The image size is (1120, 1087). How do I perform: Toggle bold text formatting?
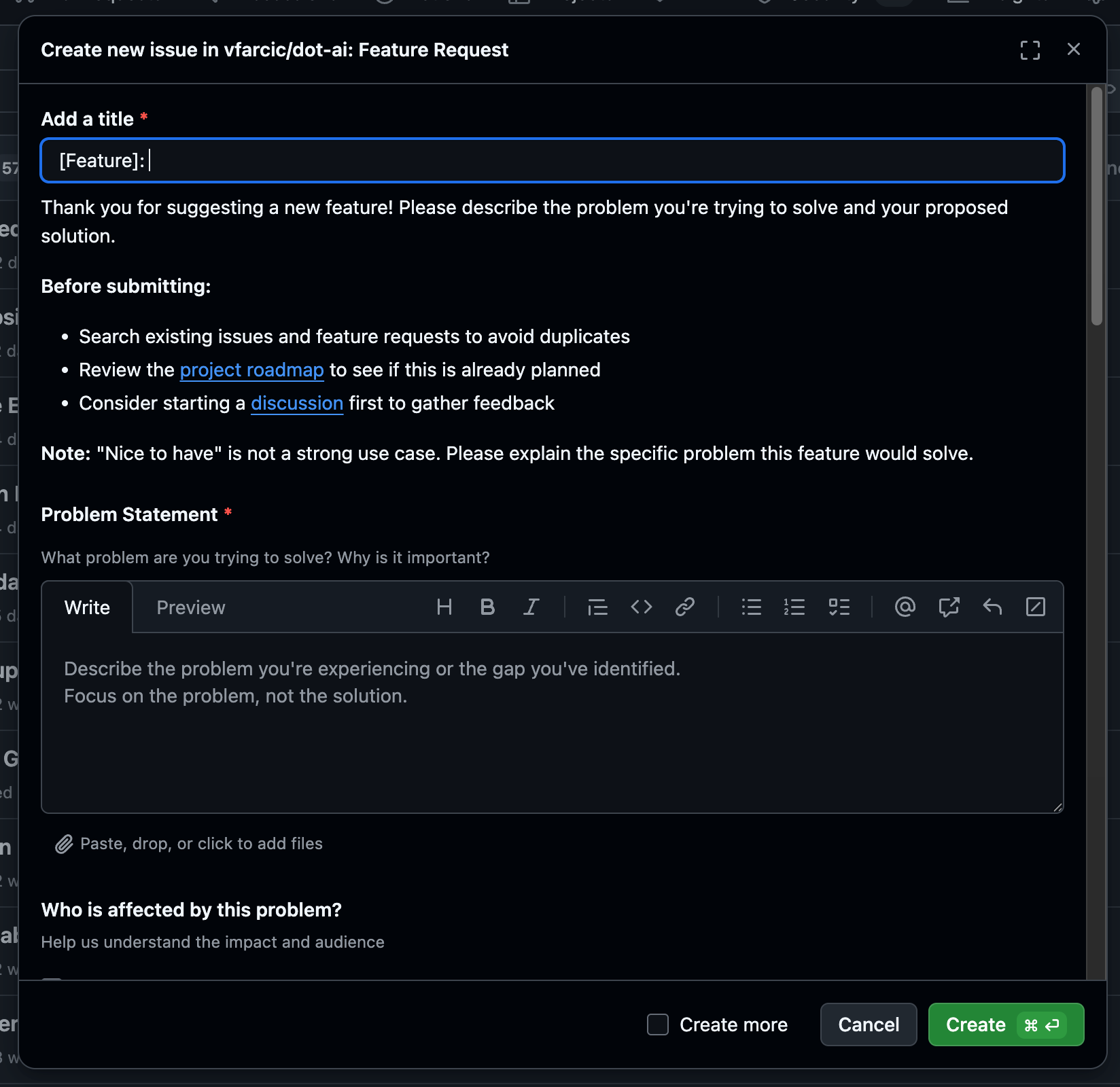tap(487, 607)
